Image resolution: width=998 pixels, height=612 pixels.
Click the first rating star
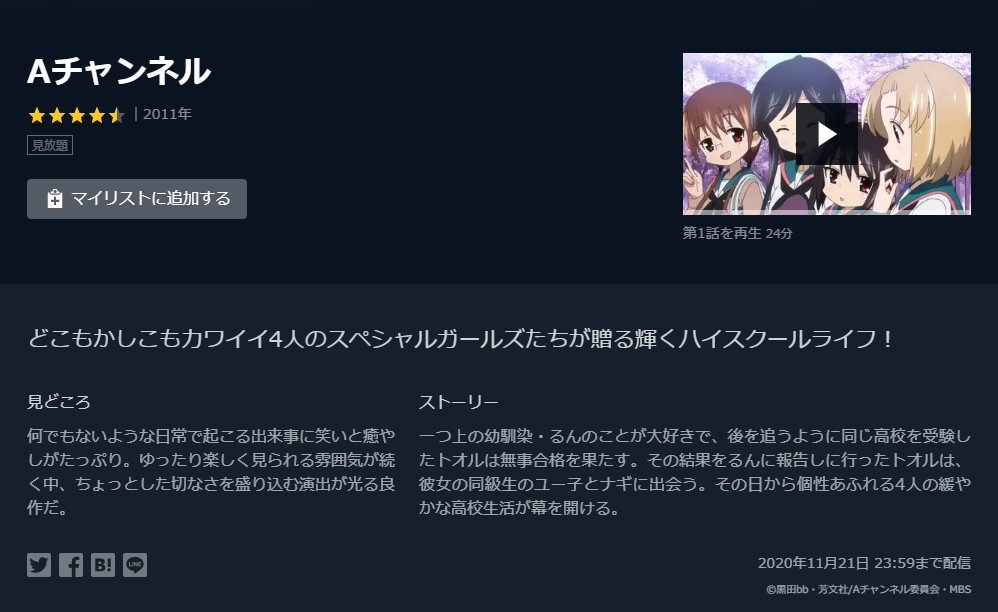(x=37, y=115)
